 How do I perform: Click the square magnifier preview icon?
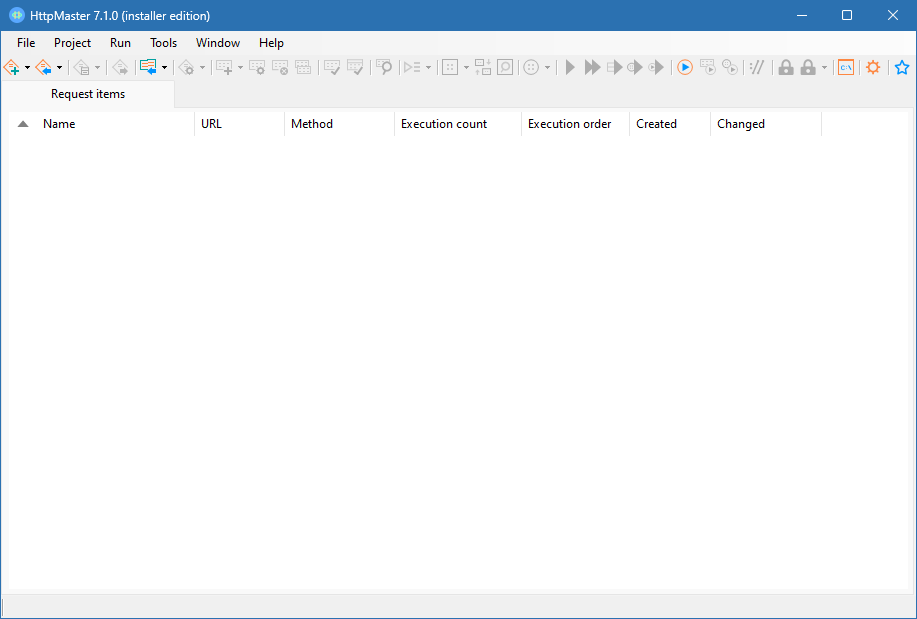505,68
